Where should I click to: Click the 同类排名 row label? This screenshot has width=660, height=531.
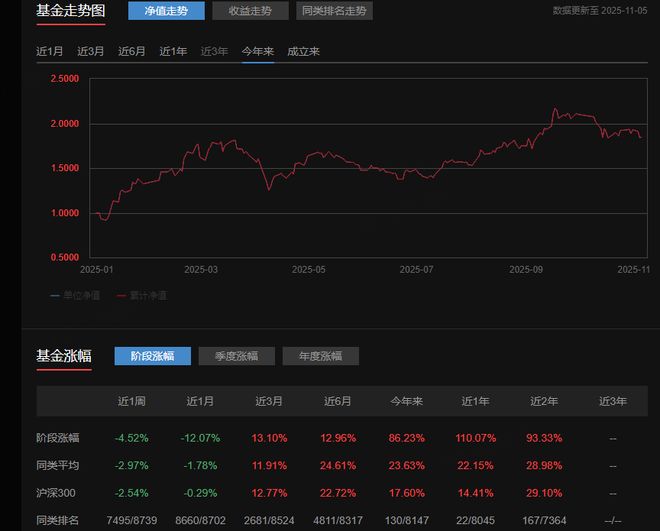tap(57, 521)
